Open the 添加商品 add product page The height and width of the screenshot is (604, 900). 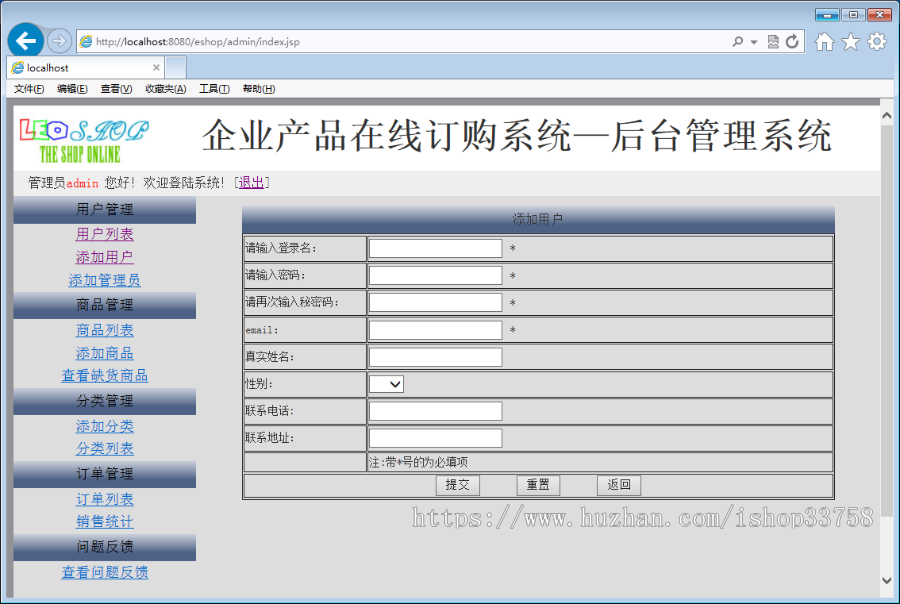[104, 353]
